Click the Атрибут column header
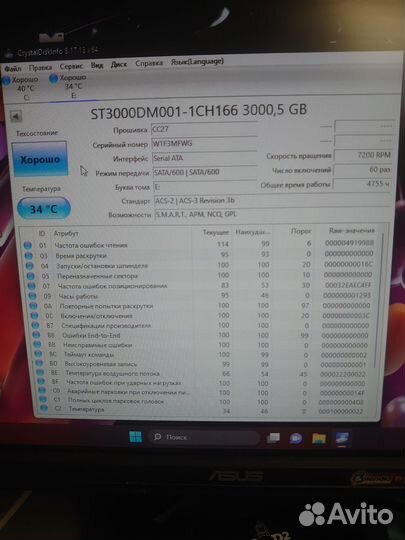The height and width of the screenshot is (540, 405). 66,233
